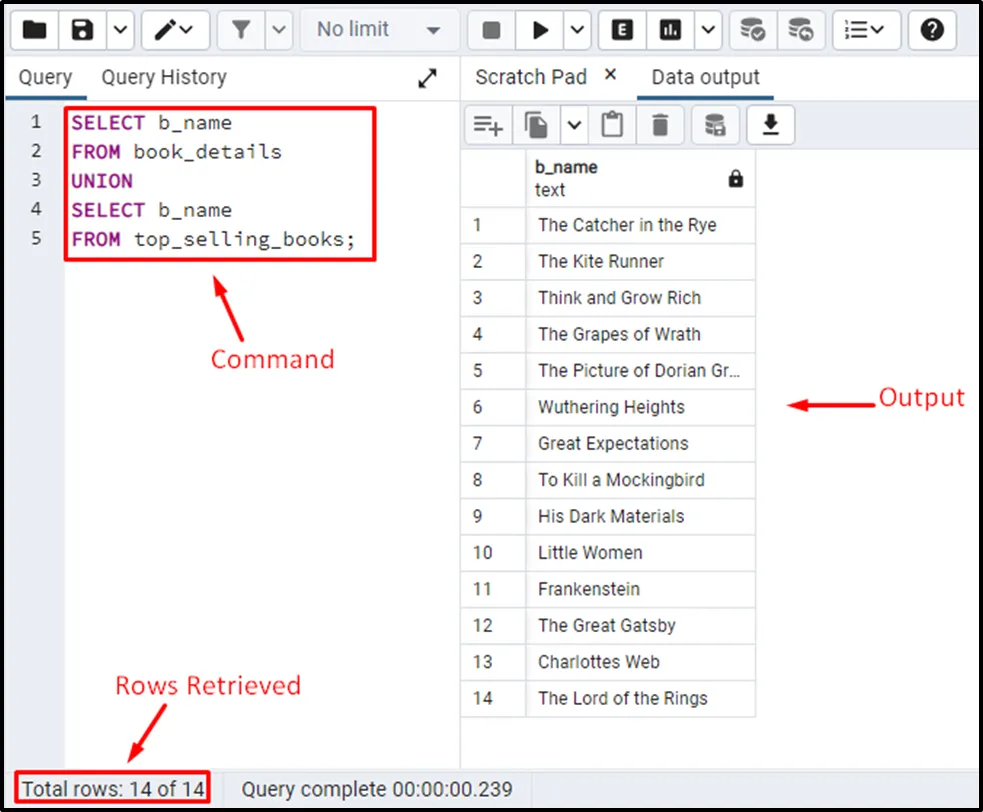
Task: Click the Save Data Changes database icon
Action: (715, 125)
